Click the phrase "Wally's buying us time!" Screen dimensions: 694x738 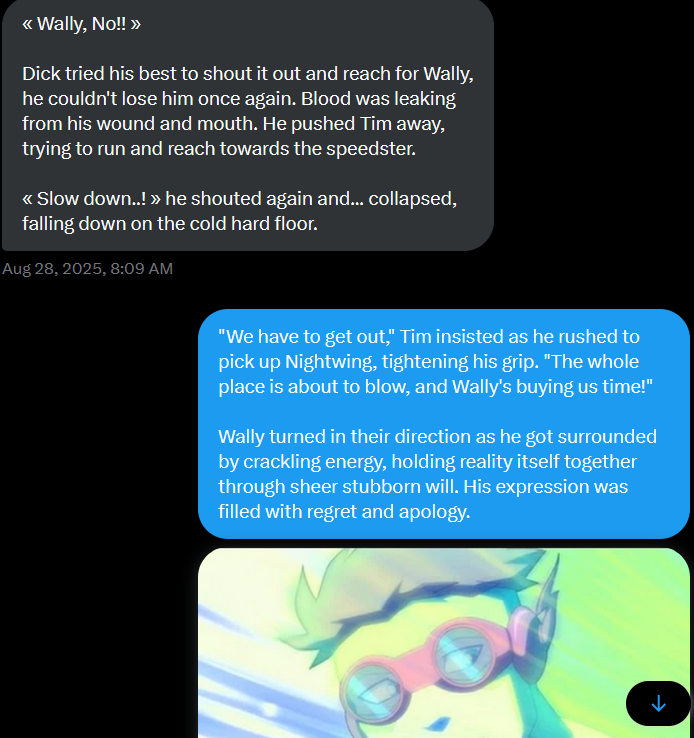552,386
